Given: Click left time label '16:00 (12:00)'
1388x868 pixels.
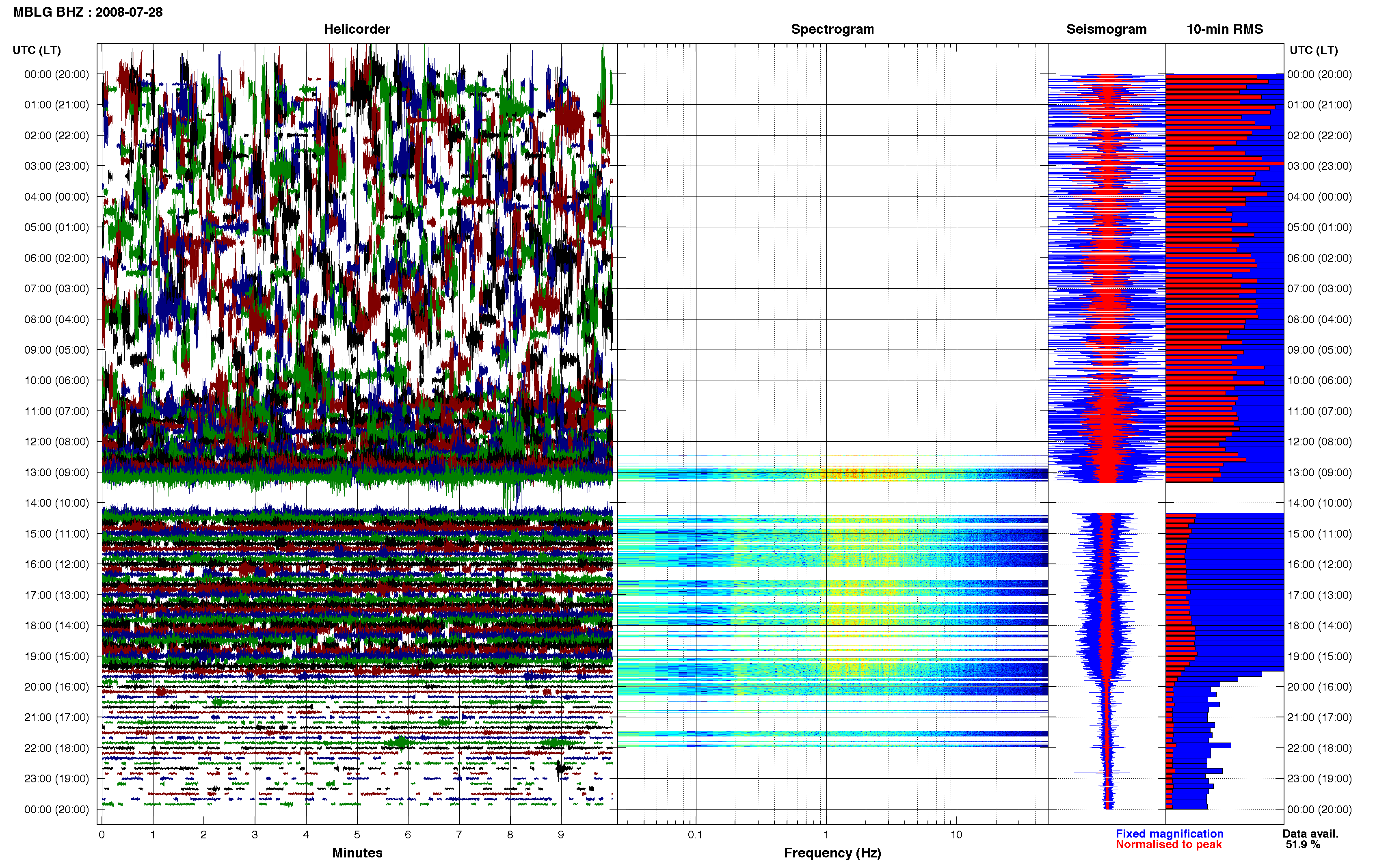Looking at the screenshot, I should pos(56,564).
